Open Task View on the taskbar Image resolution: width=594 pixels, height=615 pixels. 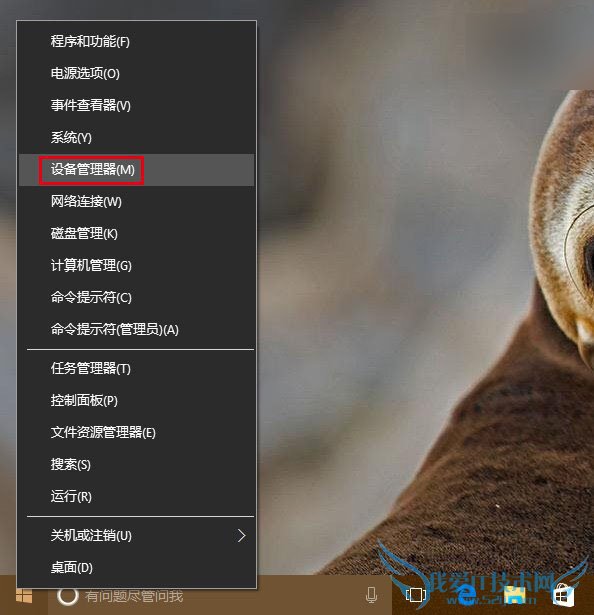[415, 595]
